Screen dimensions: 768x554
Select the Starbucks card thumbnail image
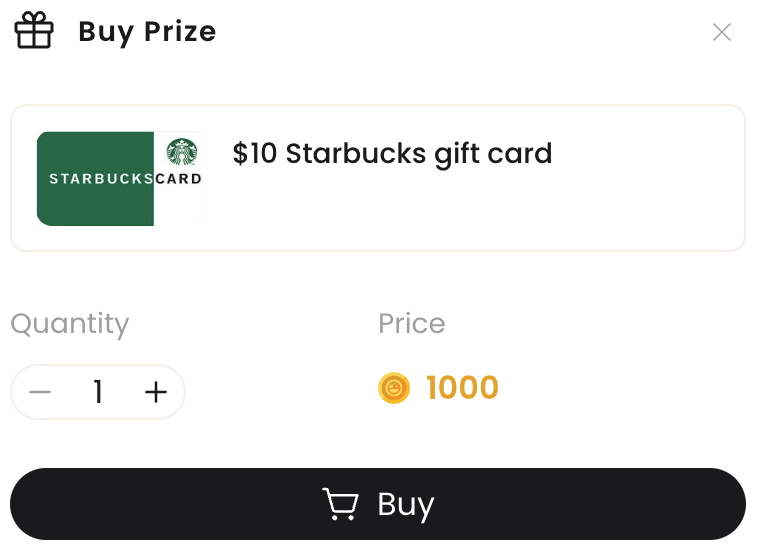tap(120, 179)
